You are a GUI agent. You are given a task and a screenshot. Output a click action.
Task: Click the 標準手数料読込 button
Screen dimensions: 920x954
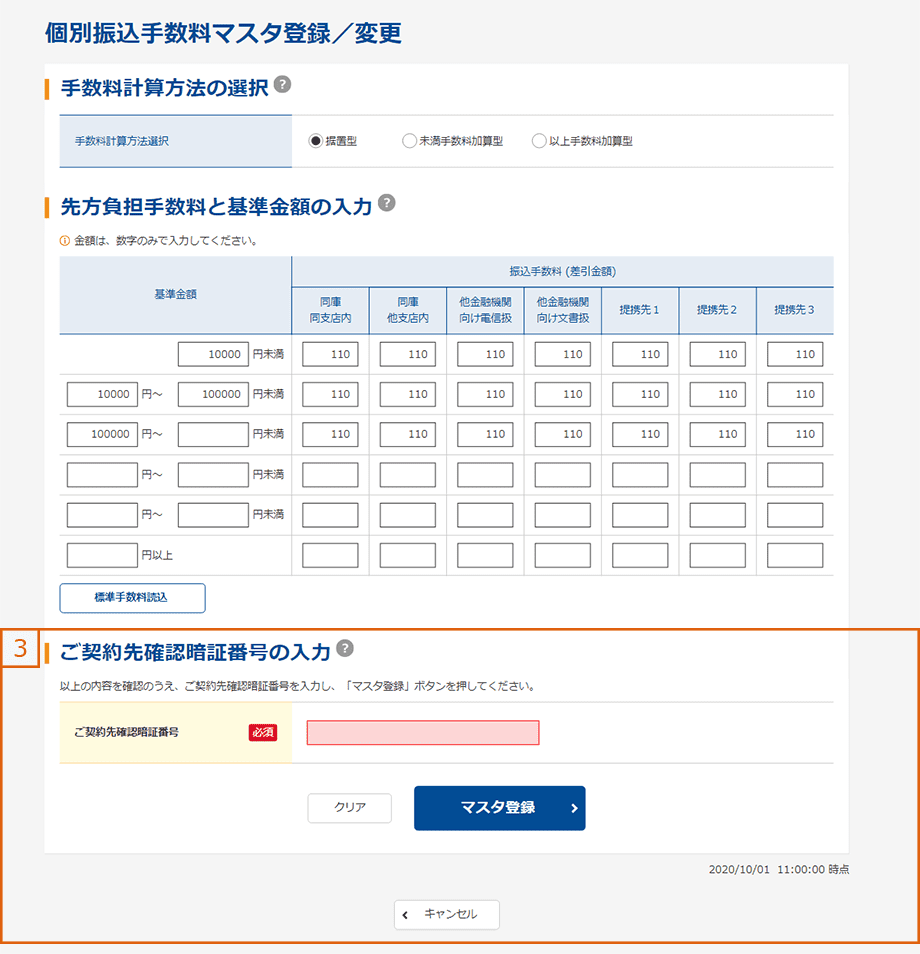pos(132,597)
